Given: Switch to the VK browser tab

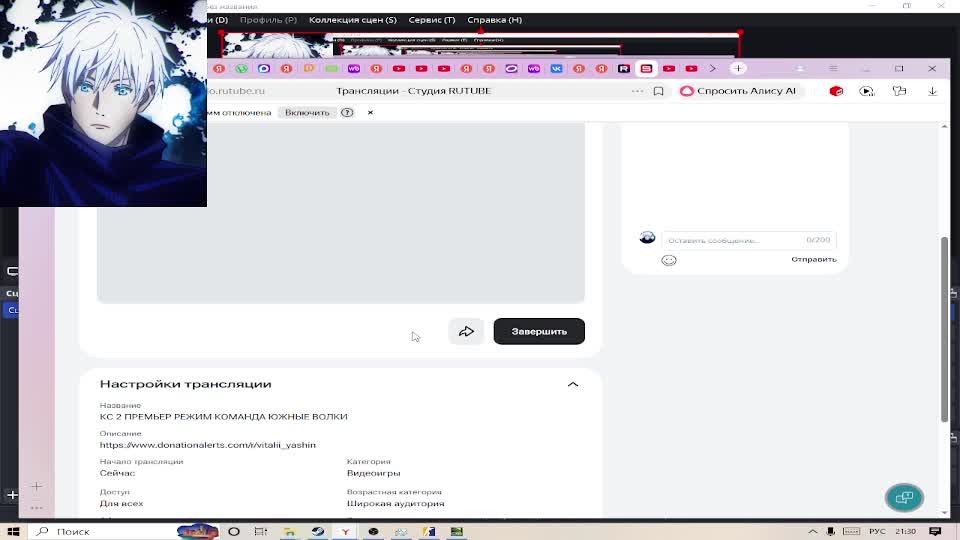Looking at the screenshot, I should click(x=556, y=69).
